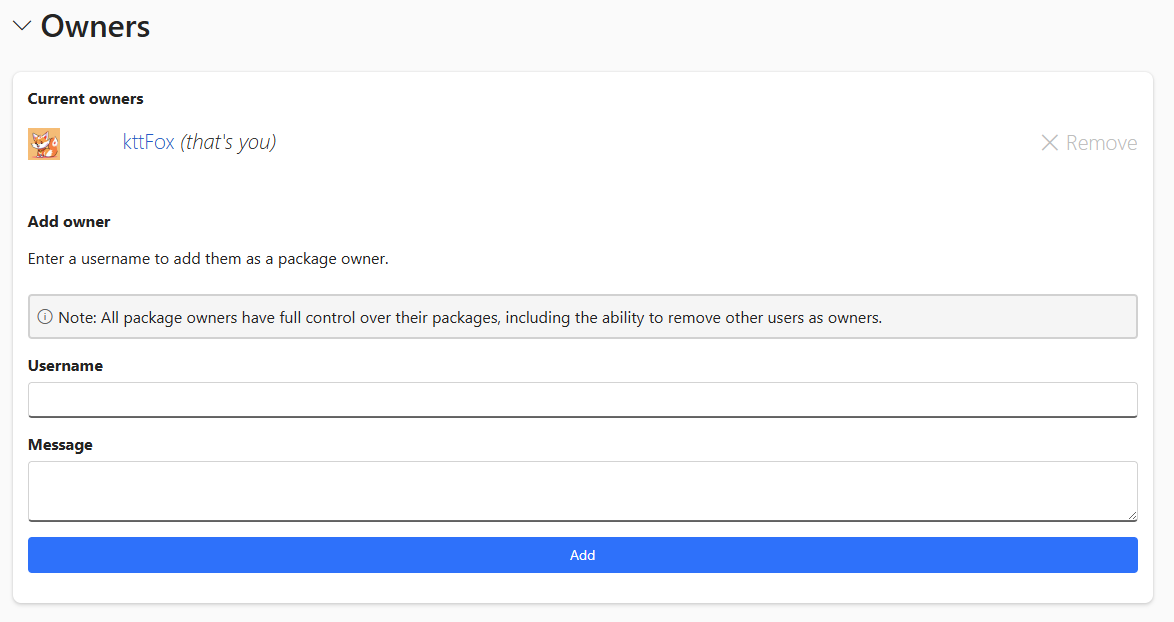Click the Username field label

tap(65, 366)
